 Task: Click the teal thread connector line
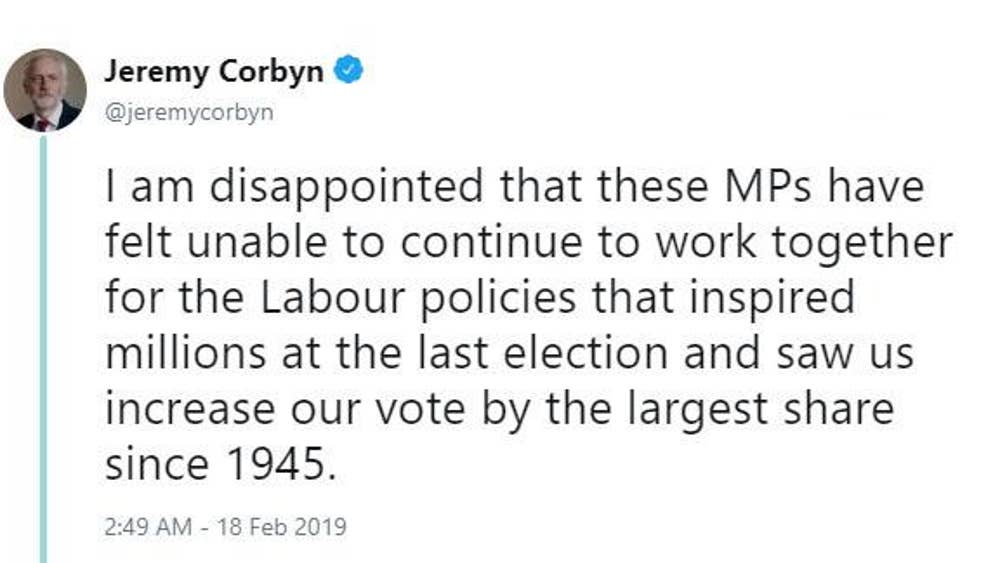43,349
